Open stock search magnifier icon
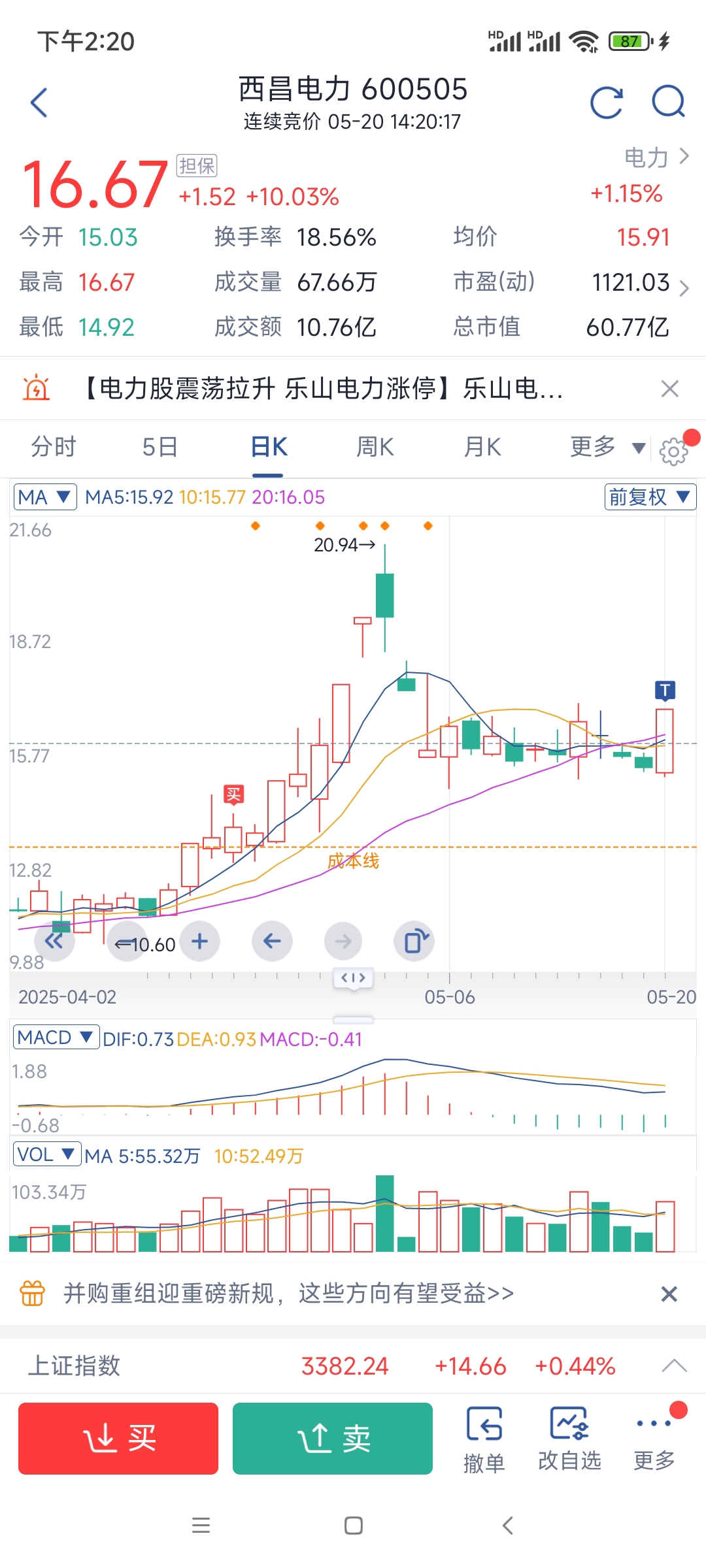The width and height of the screenshot is (706, 1568). pos(668,103)
